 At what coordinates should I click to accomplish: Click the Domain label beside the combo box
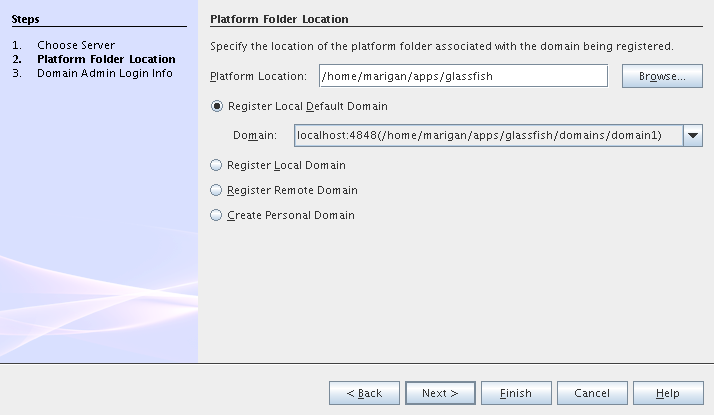[x=254, y=135]
